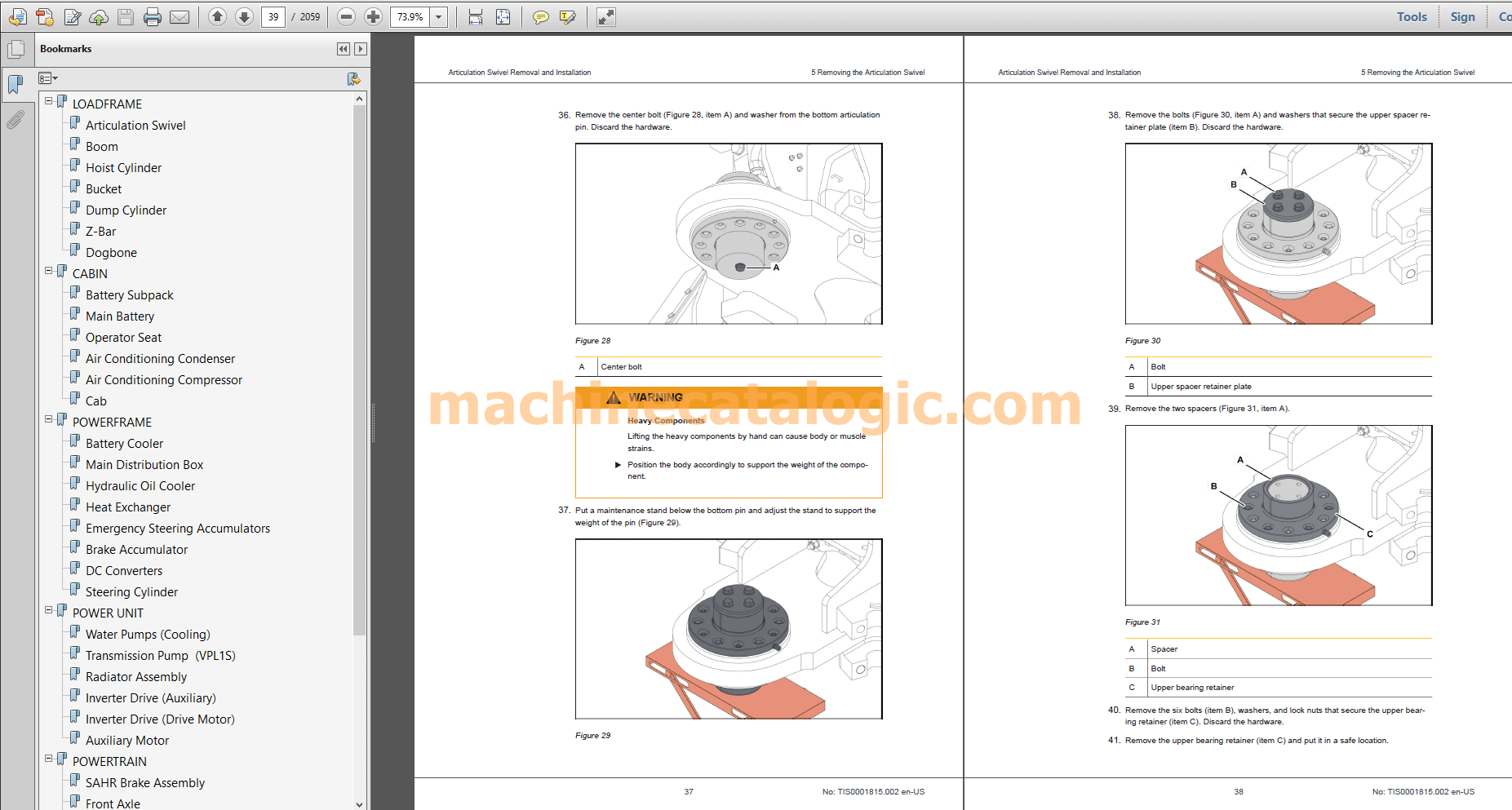Select the highlight text tool

568,16
